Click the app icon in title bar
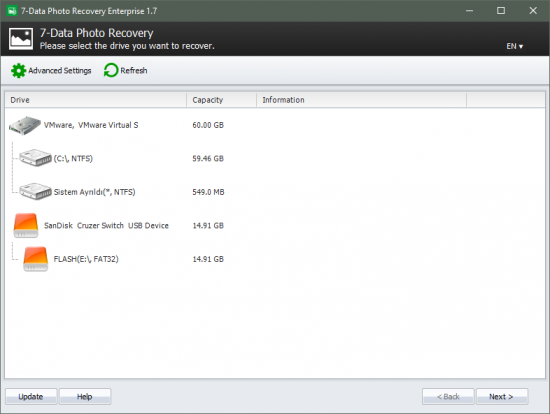 tap(12, 11)
